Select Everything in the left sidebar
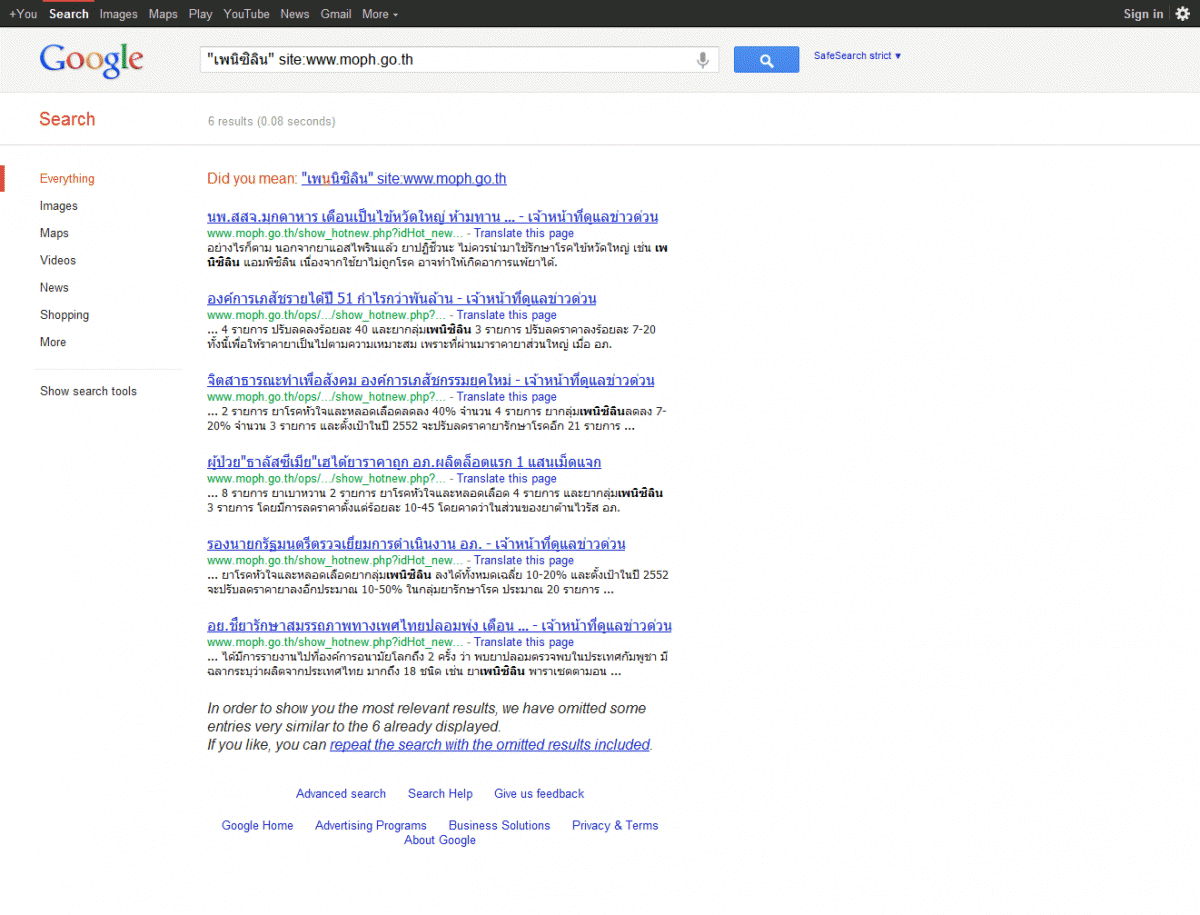This screenshot has width=1200, height=915. click(x=67, y=179)
